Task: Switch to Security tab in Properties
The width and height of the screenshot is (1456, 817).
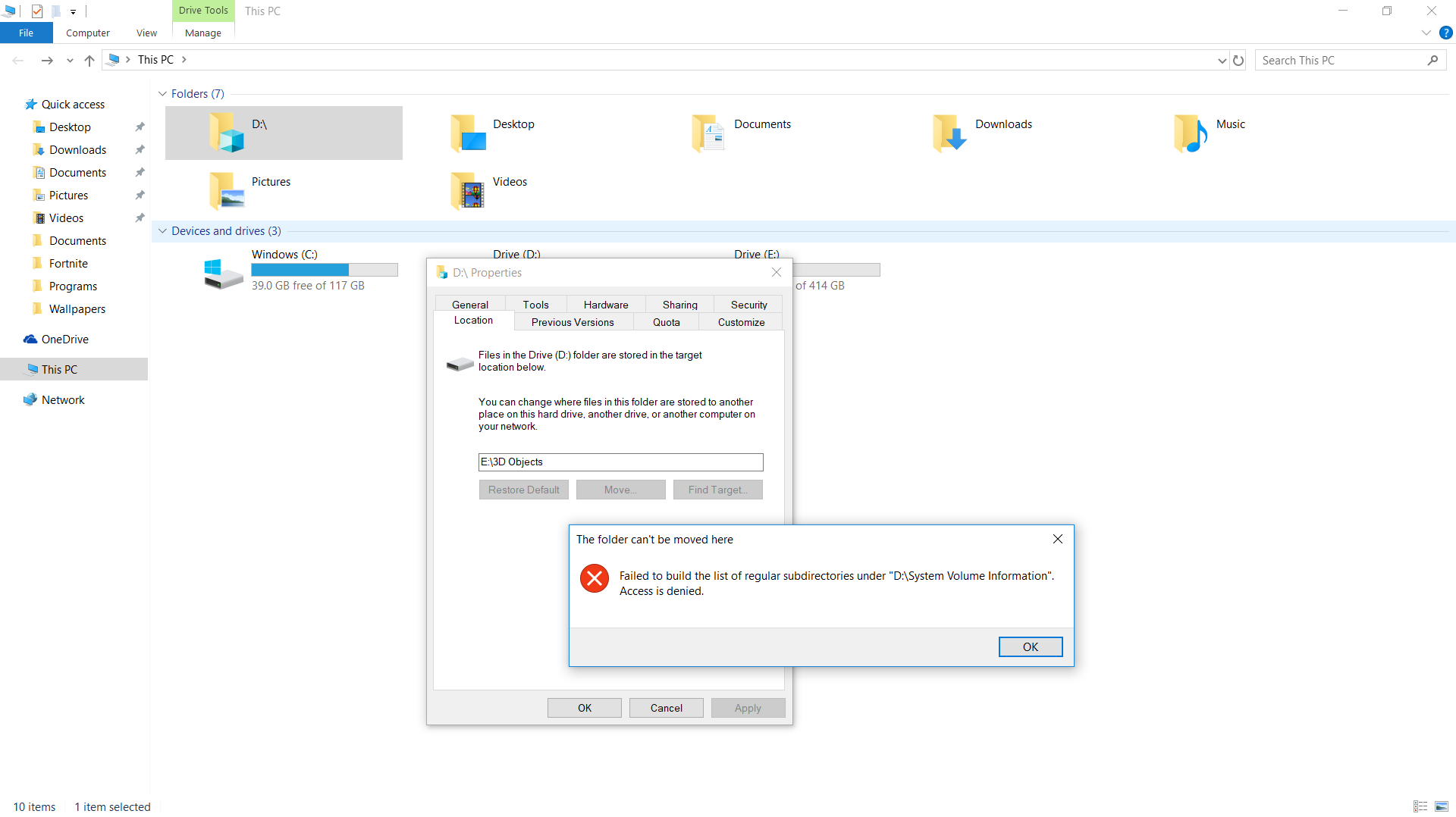Action: pyautogui.click(x=749, y=305)
